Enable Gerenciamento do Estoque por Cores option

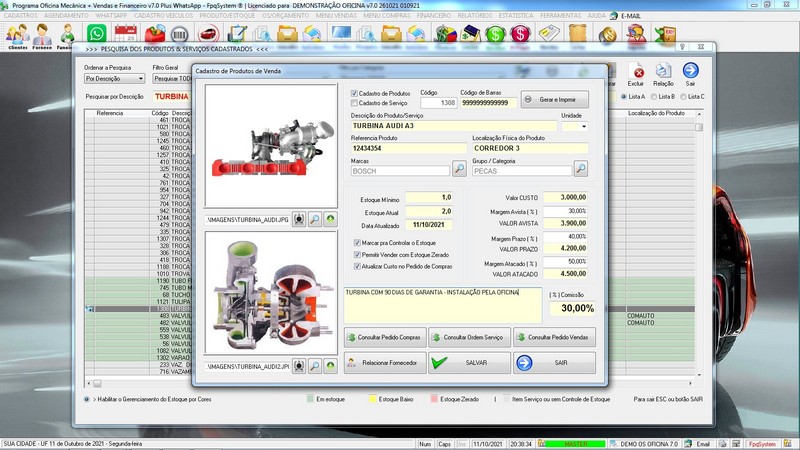pyautogui.click(x=87, y=399)
